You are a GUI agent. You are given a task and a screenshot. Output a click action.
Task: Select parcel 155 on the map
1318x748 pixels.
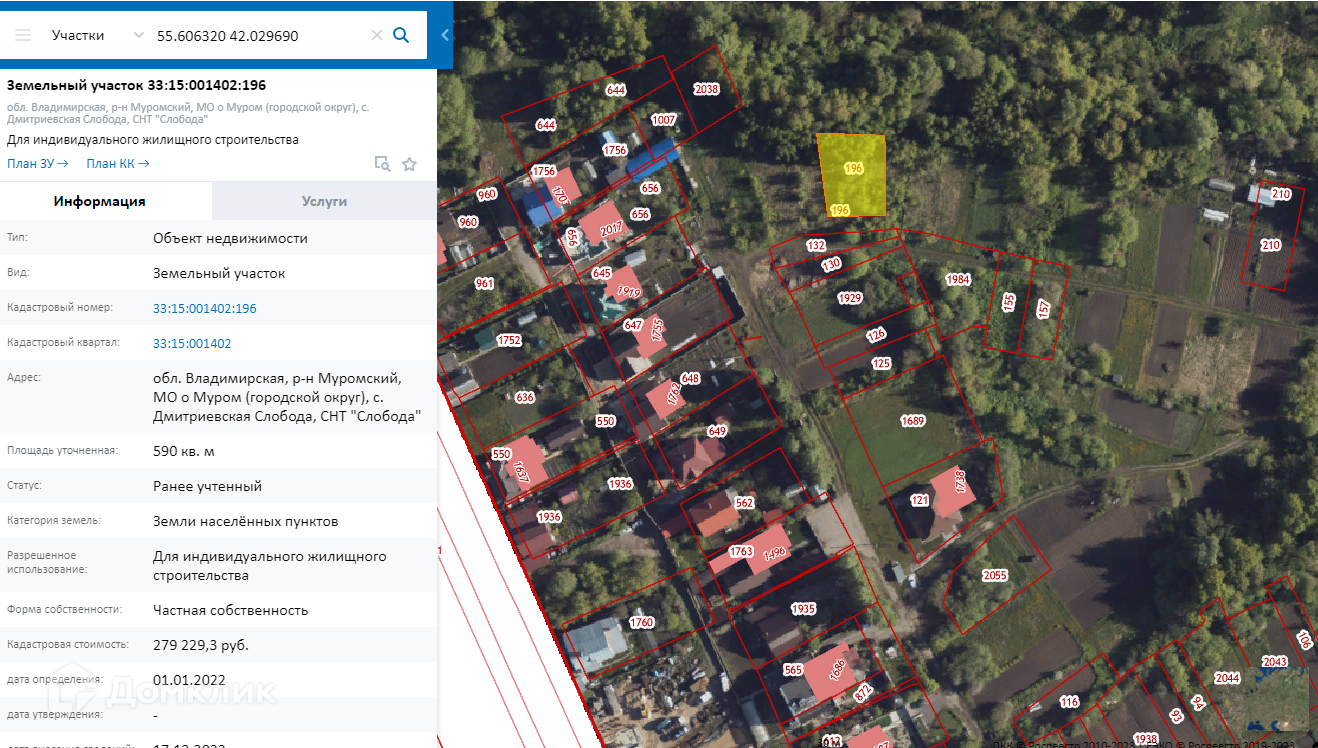click(x=1009, y=303)
